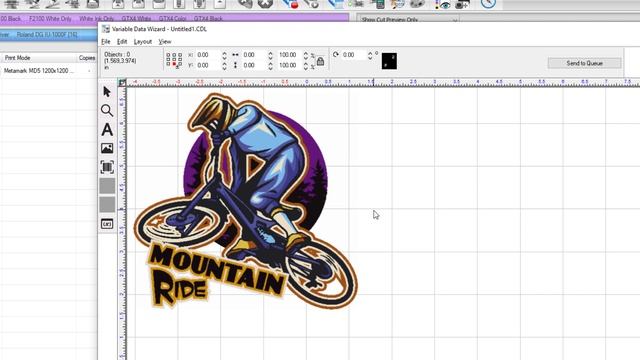This screenshot has width=640, height=360.
Task: Open the Layout menu
Action: click(142, 42)
